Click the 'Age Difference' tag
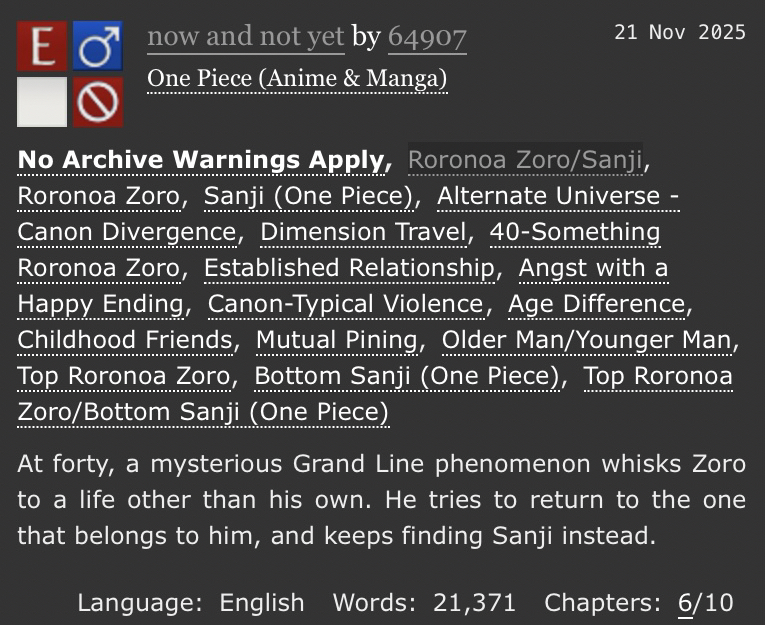The width and height of the screenshot is (765, 625). coord(597,304)
